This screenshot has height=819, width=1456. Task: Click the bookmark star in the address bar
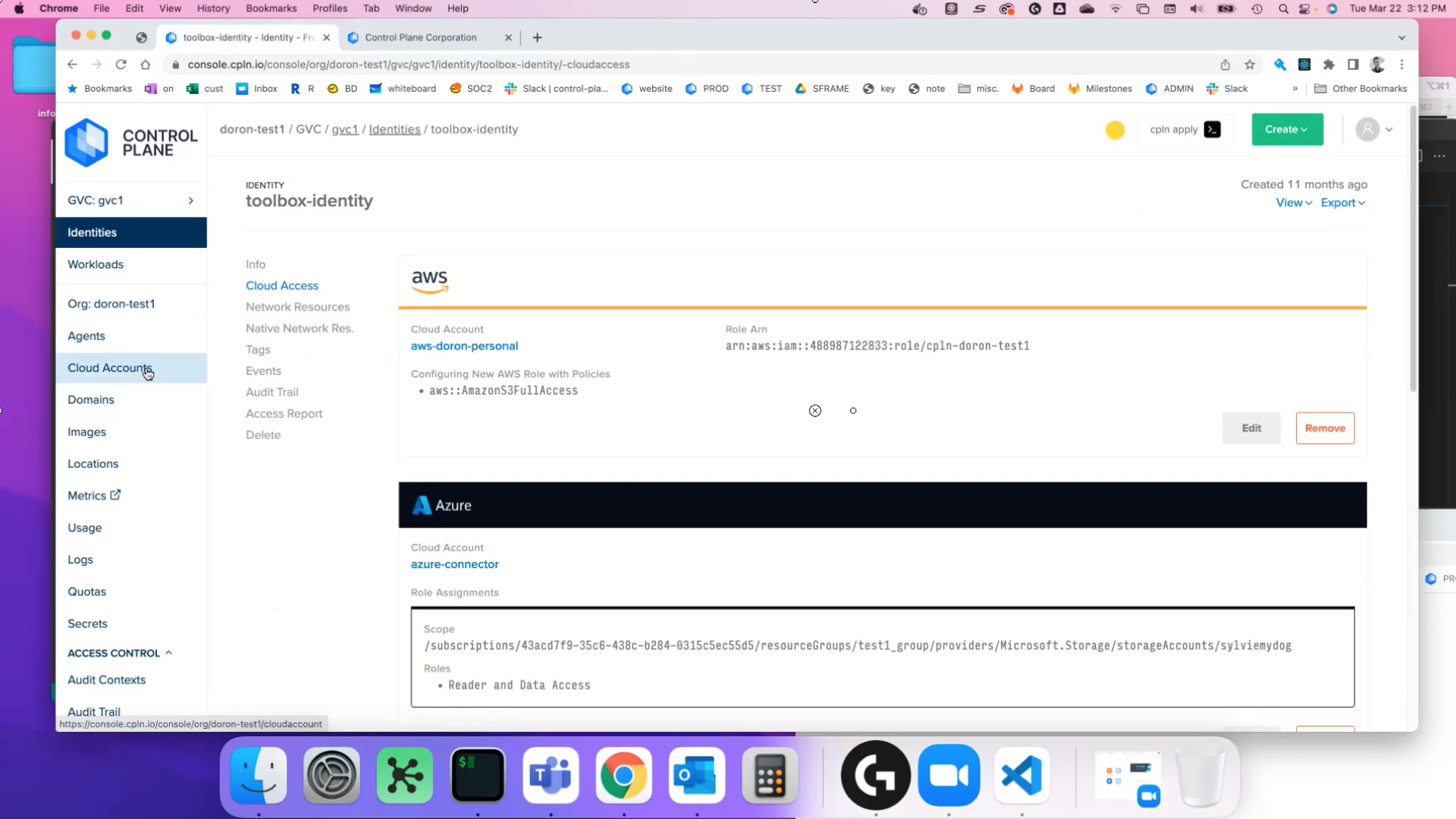point(1250,64)
